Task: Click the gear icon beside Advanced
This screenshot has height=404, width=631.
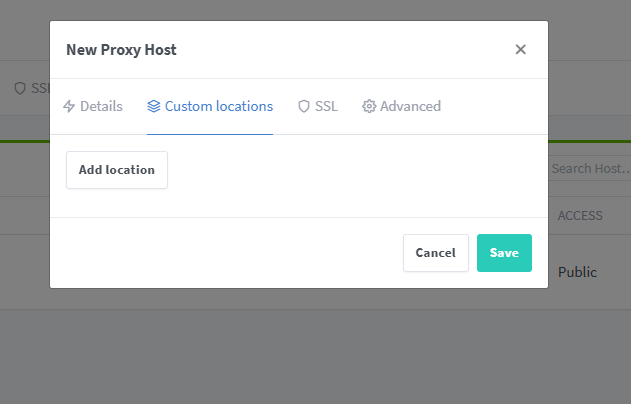Action: 369,106
